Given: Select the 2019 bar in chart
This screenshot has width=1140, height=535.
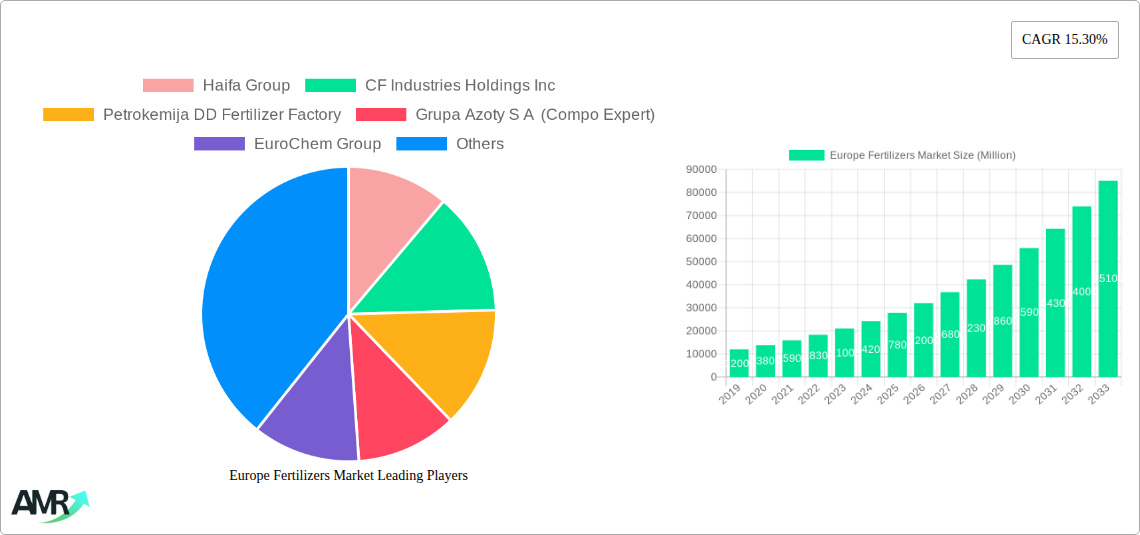Looking at the screenshot, I should 739,363.
